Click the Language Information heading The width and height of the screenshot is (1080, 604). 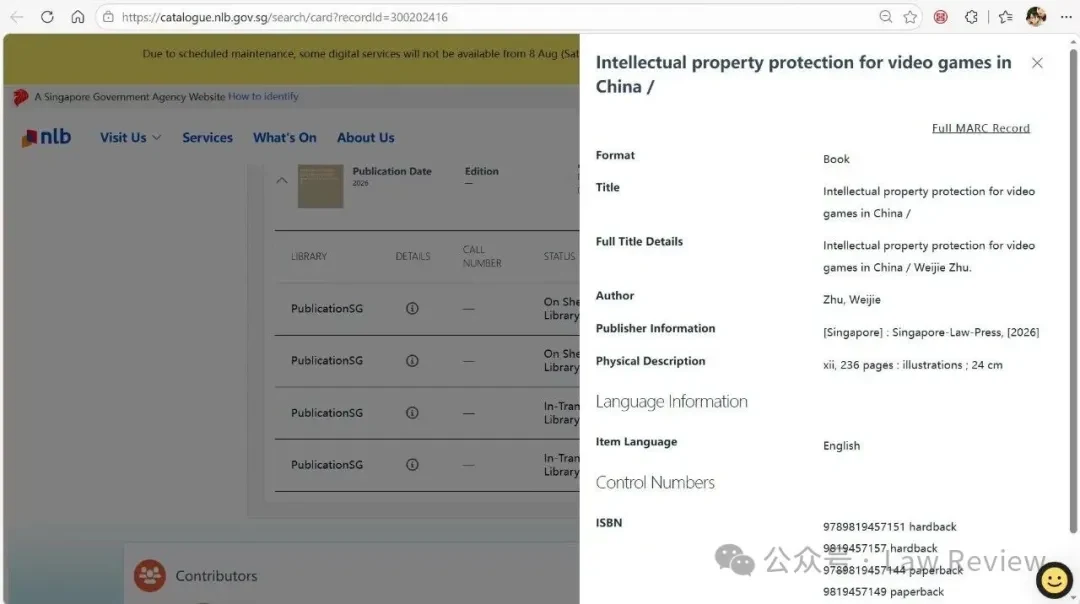672,402
